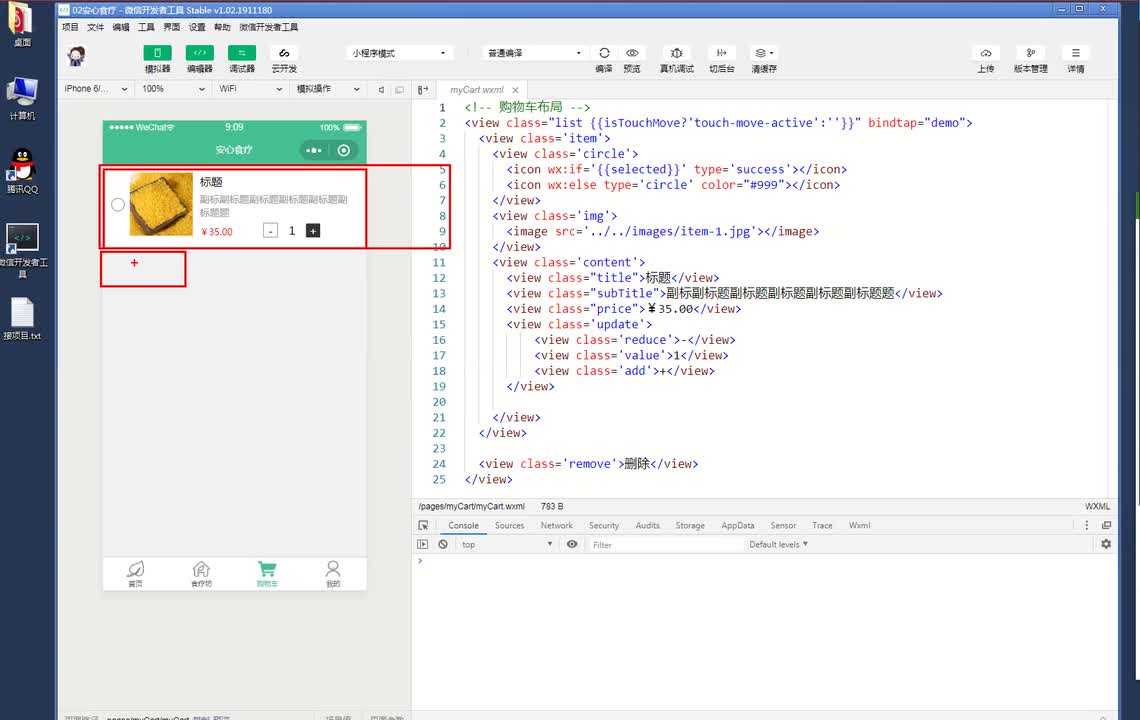Click the capsule close circle in simulator

coord(344,150)
